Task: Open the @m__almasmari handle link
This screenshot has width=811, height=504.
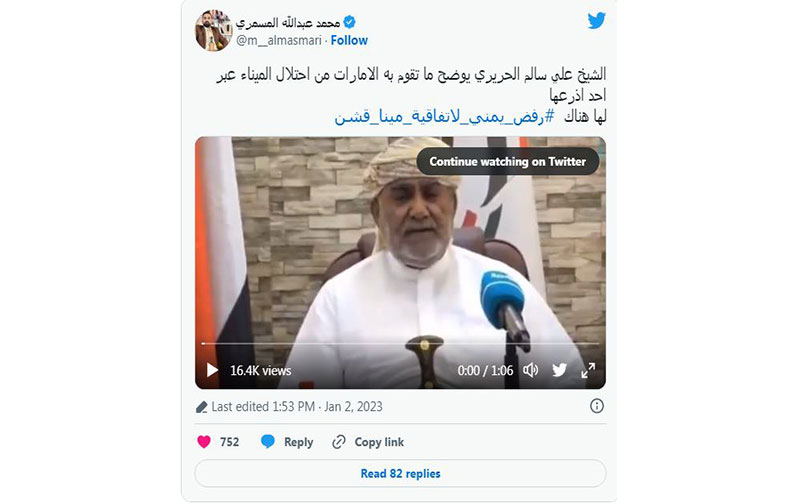Action: pyautogui.click(x=279, y=40)
